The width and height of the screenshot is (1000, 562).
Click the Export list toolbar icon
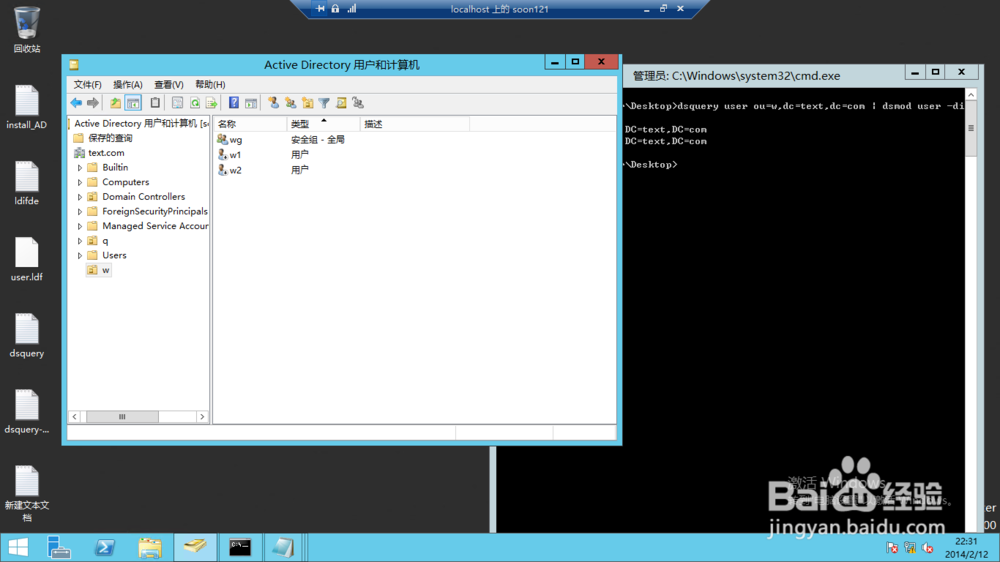coord(211,103)
